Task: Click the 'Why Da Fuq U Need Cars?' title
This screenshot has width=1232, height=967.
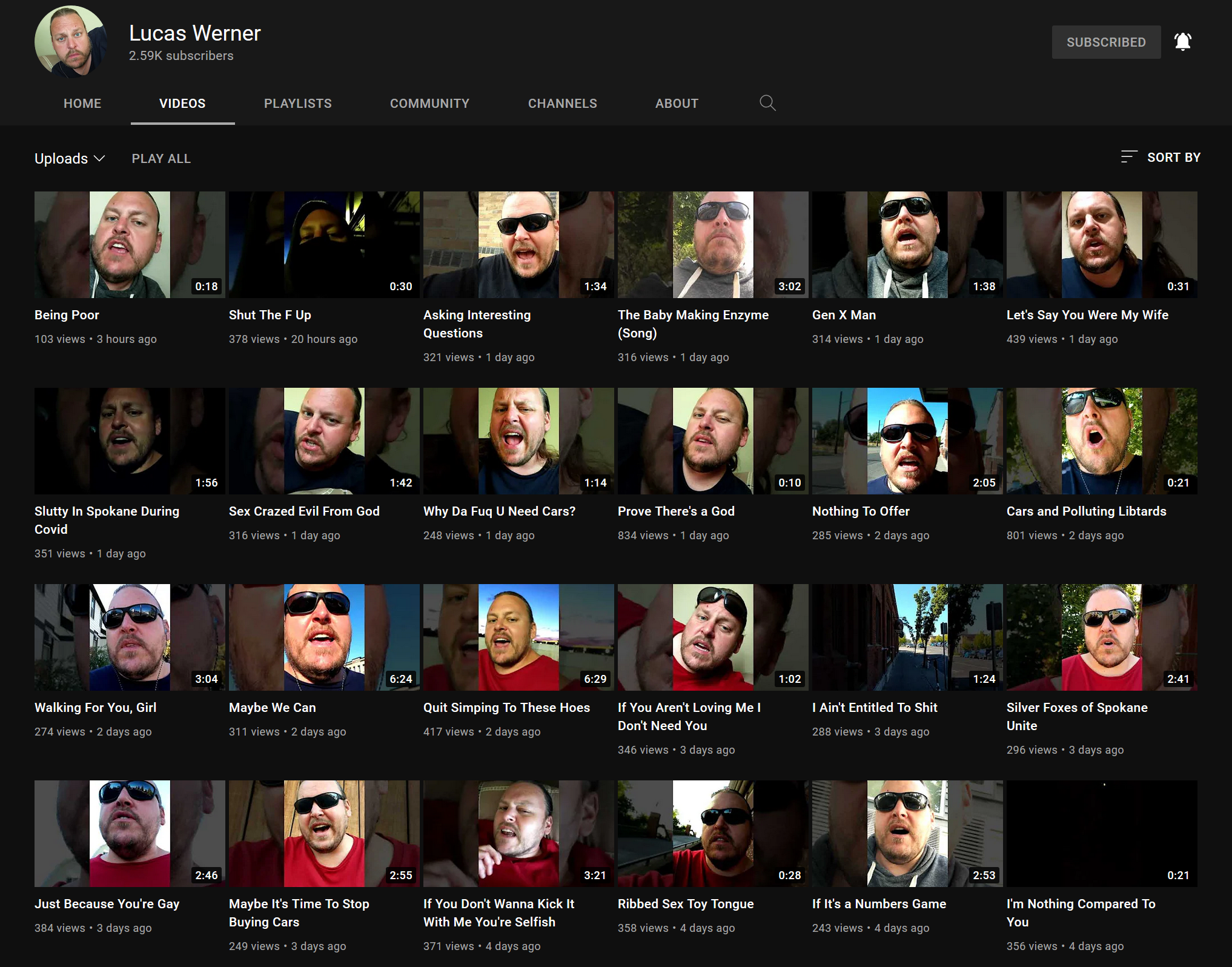Action: click(499, 511)
